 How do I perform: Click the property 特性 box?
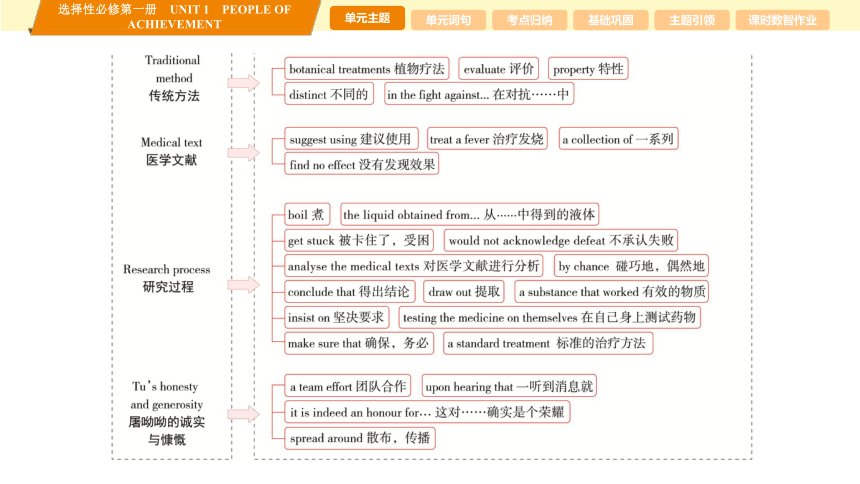click(588, 69)
